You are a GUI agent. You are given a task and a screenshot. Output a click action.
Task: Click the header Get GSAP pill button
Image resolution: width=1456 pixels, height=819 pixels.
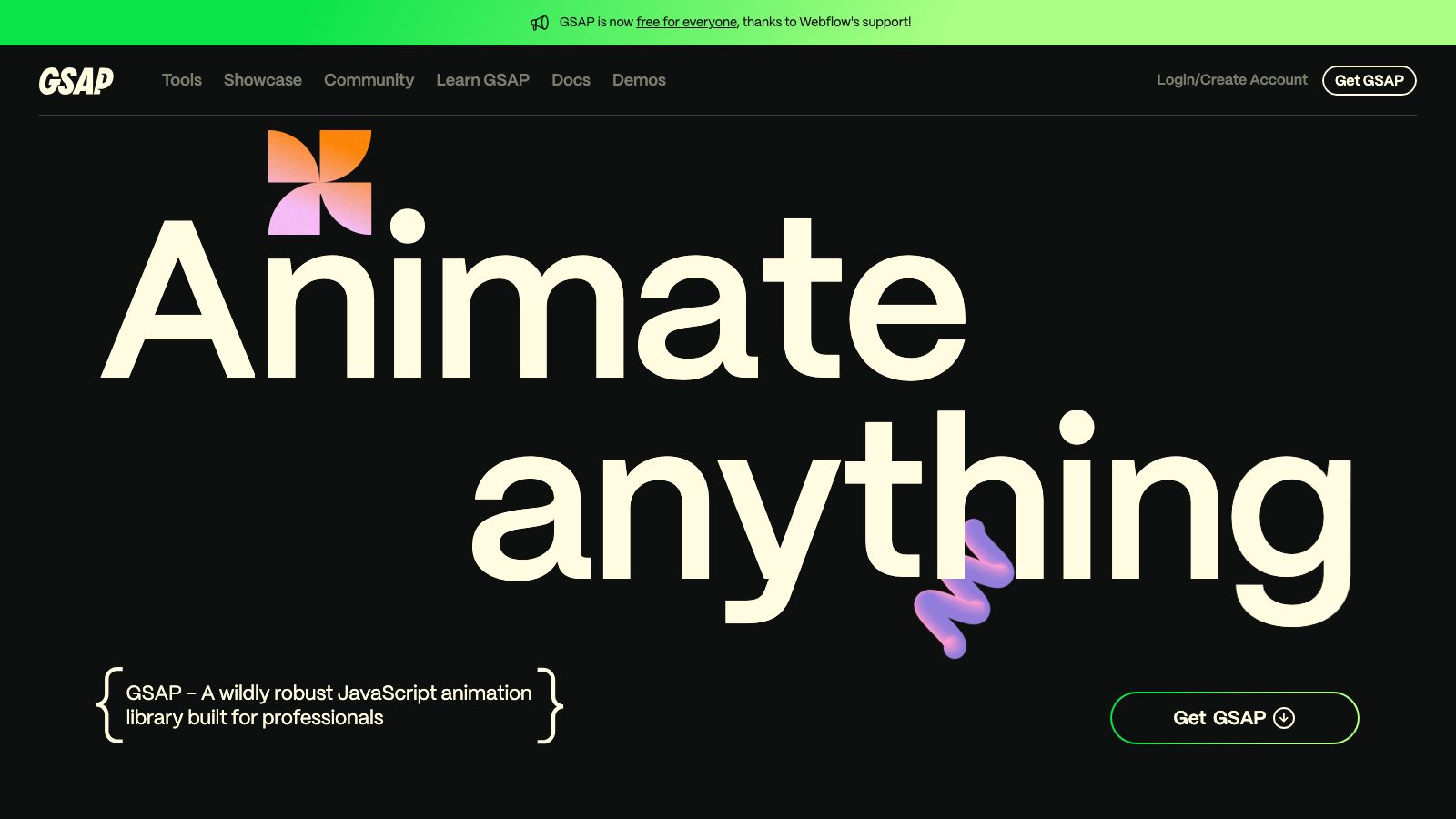(1369, 80)
